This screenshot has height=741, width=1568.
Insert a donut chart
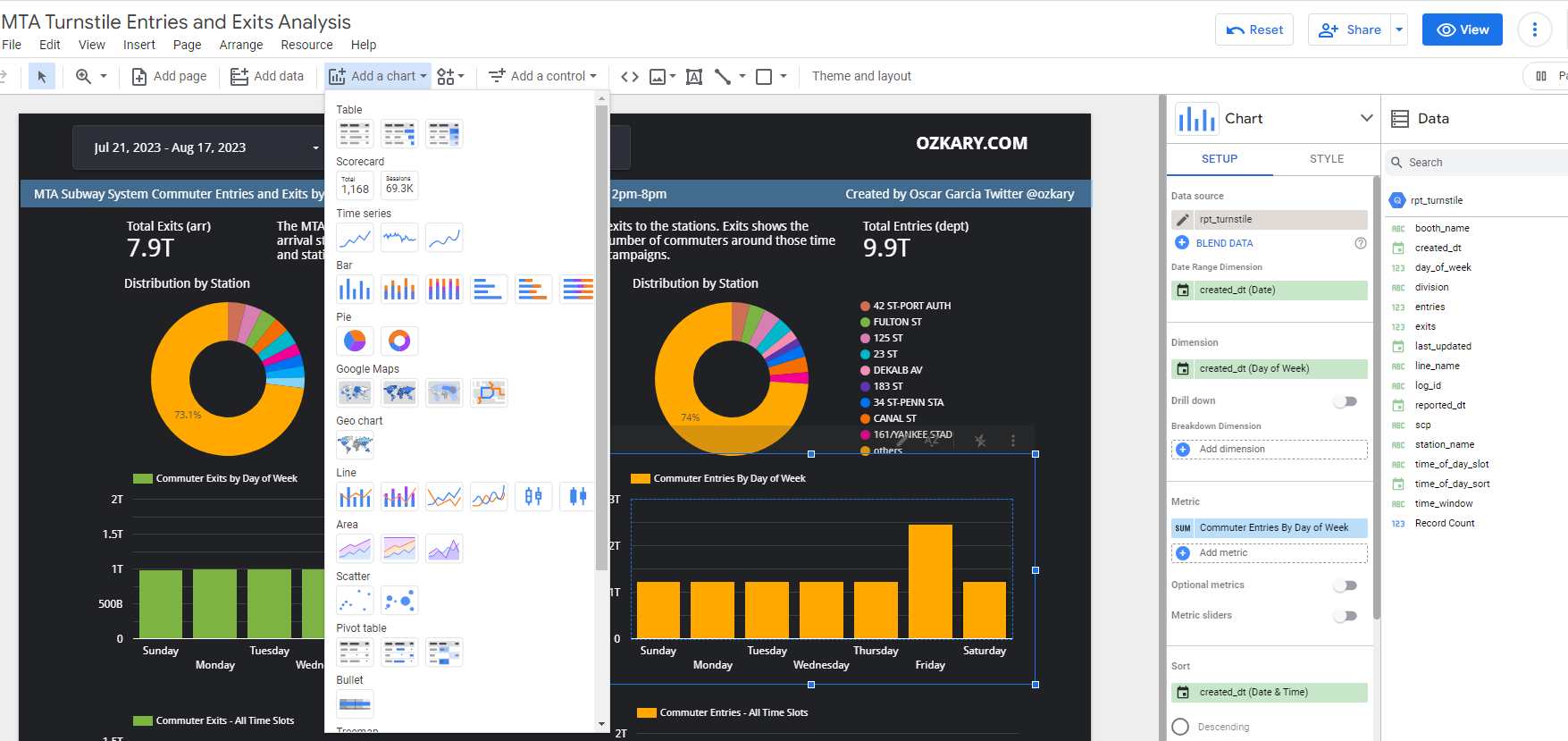[399, 341]
